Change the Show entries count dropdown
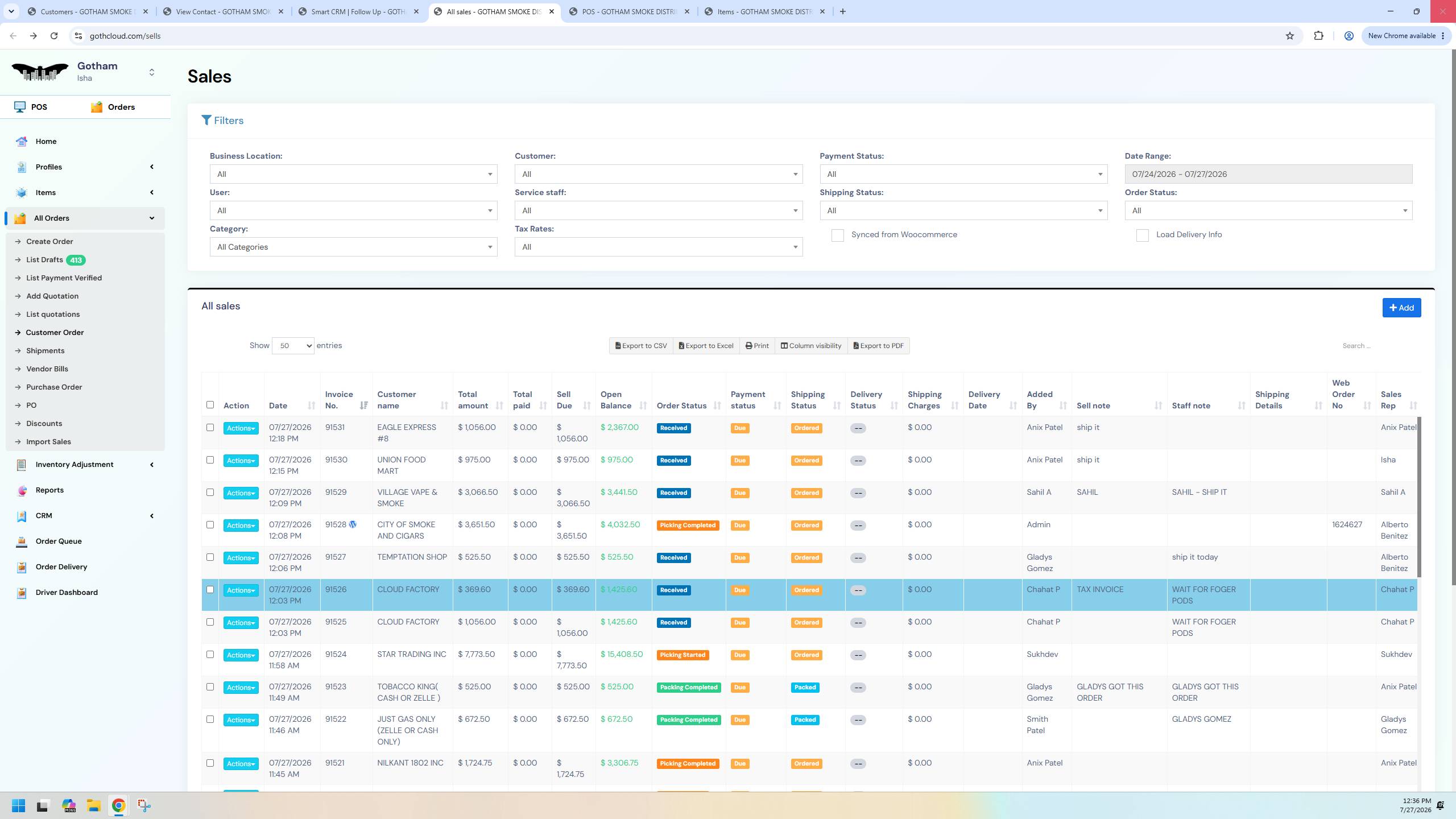 click(293, 346)
